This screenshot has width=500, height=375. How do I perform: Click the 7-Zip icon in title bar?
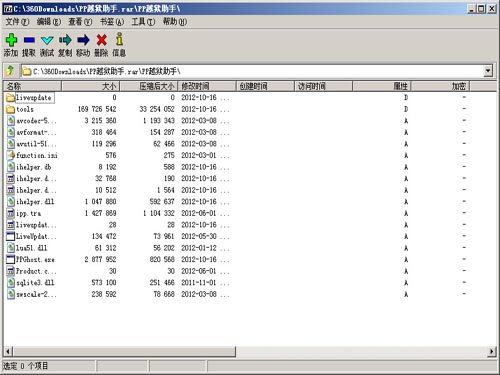point(8,9)
